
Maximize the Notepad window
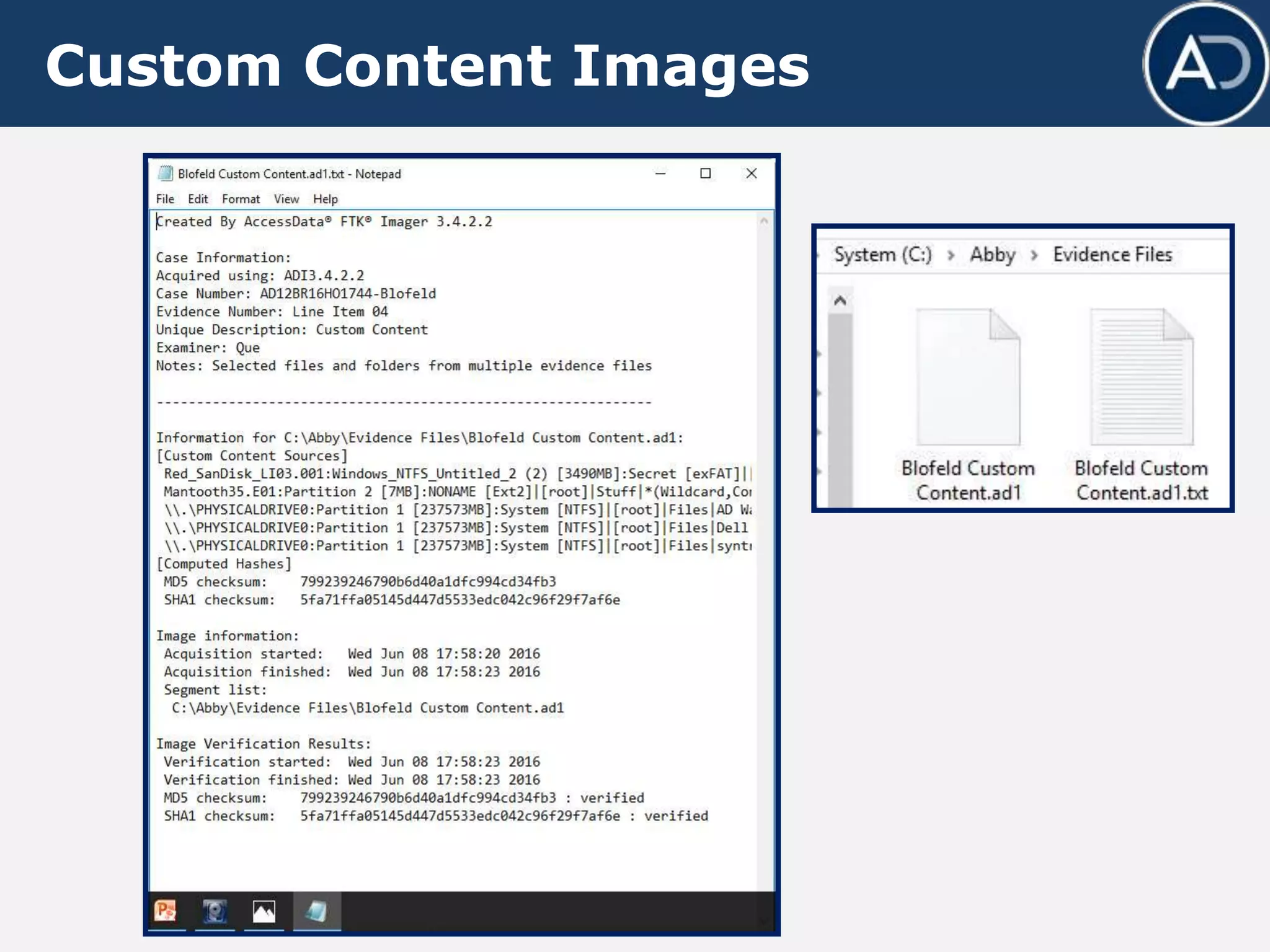tap(705, 174)
